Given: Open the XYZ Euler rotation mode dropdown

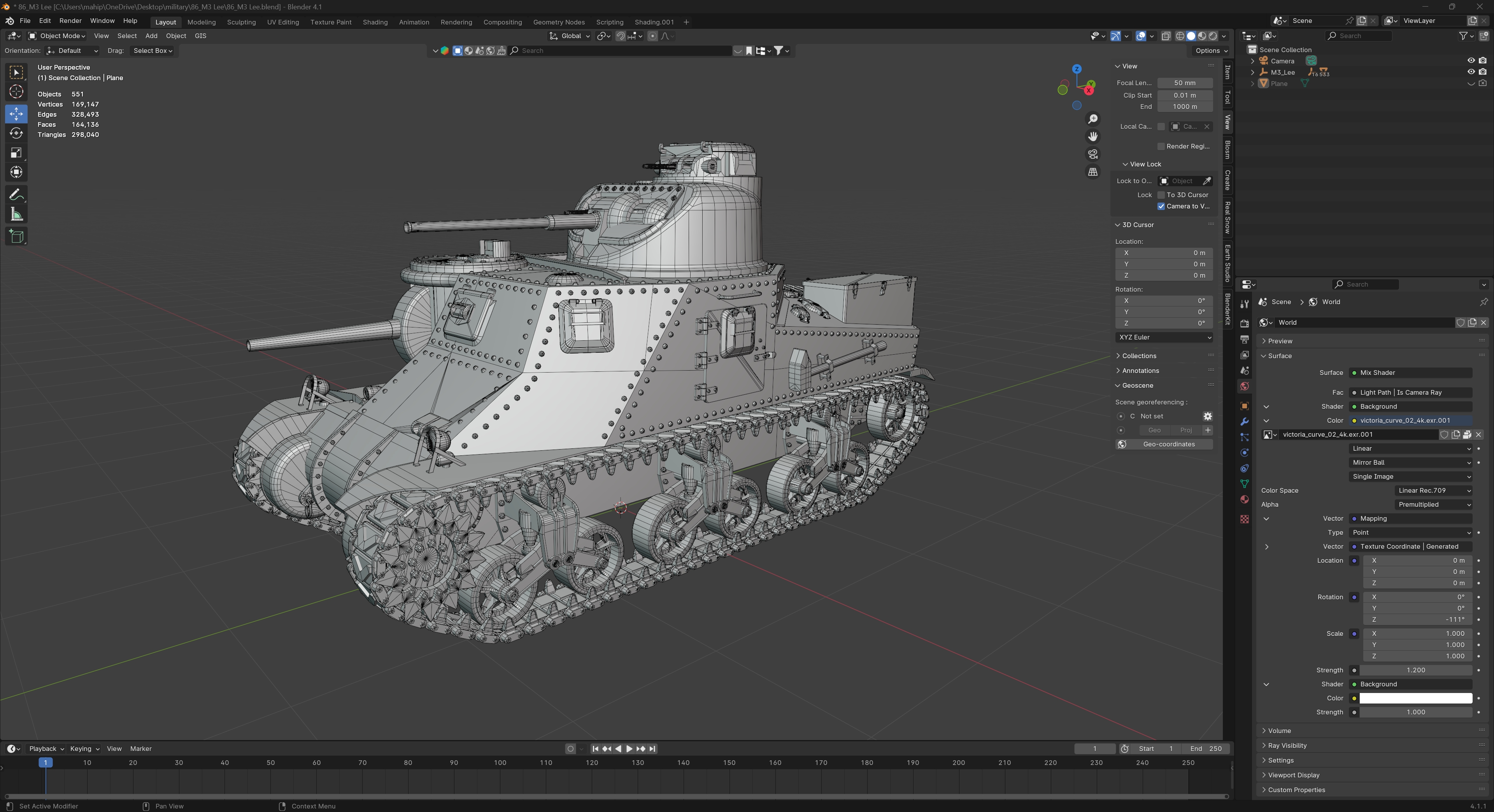Looking at the screenshot, I should pyautogui.click(x=1163, y=337).
